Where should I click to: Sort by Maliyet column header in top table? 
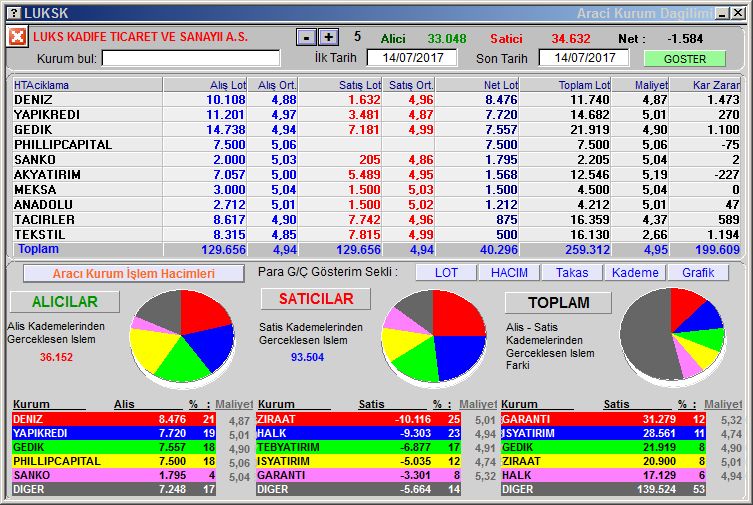coord(641,85)
